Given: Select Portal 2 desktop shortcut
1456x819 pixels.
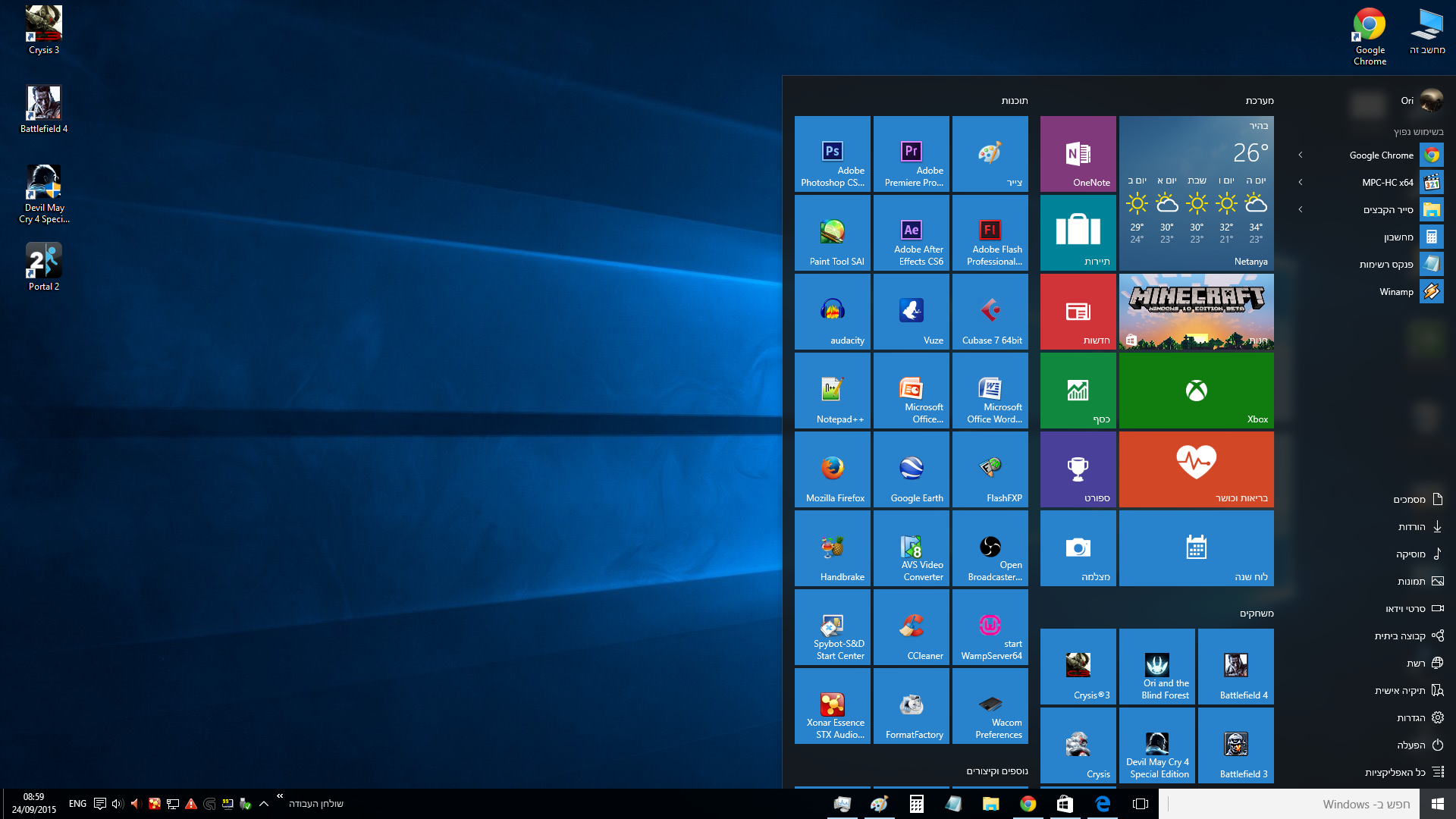Looking at the screenshot, I should click(x=44, y=266).
